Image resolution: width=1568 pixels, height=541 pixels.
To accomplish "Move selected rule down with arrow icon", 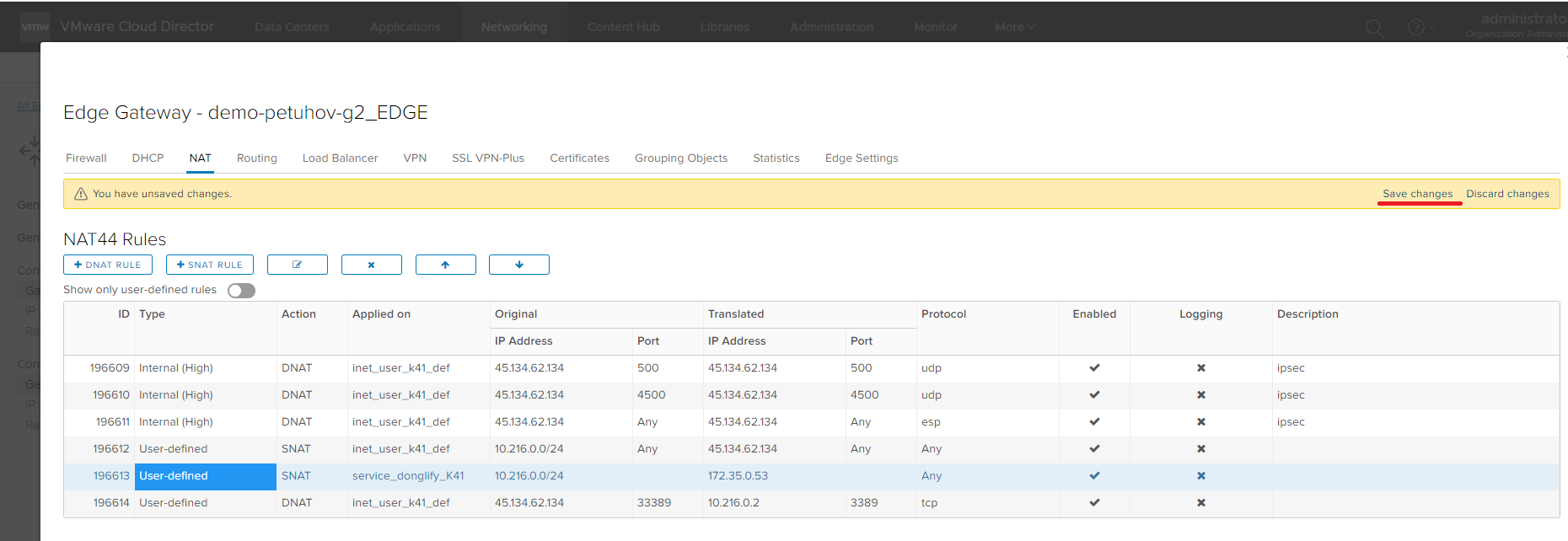I will [x=519, y=265].
